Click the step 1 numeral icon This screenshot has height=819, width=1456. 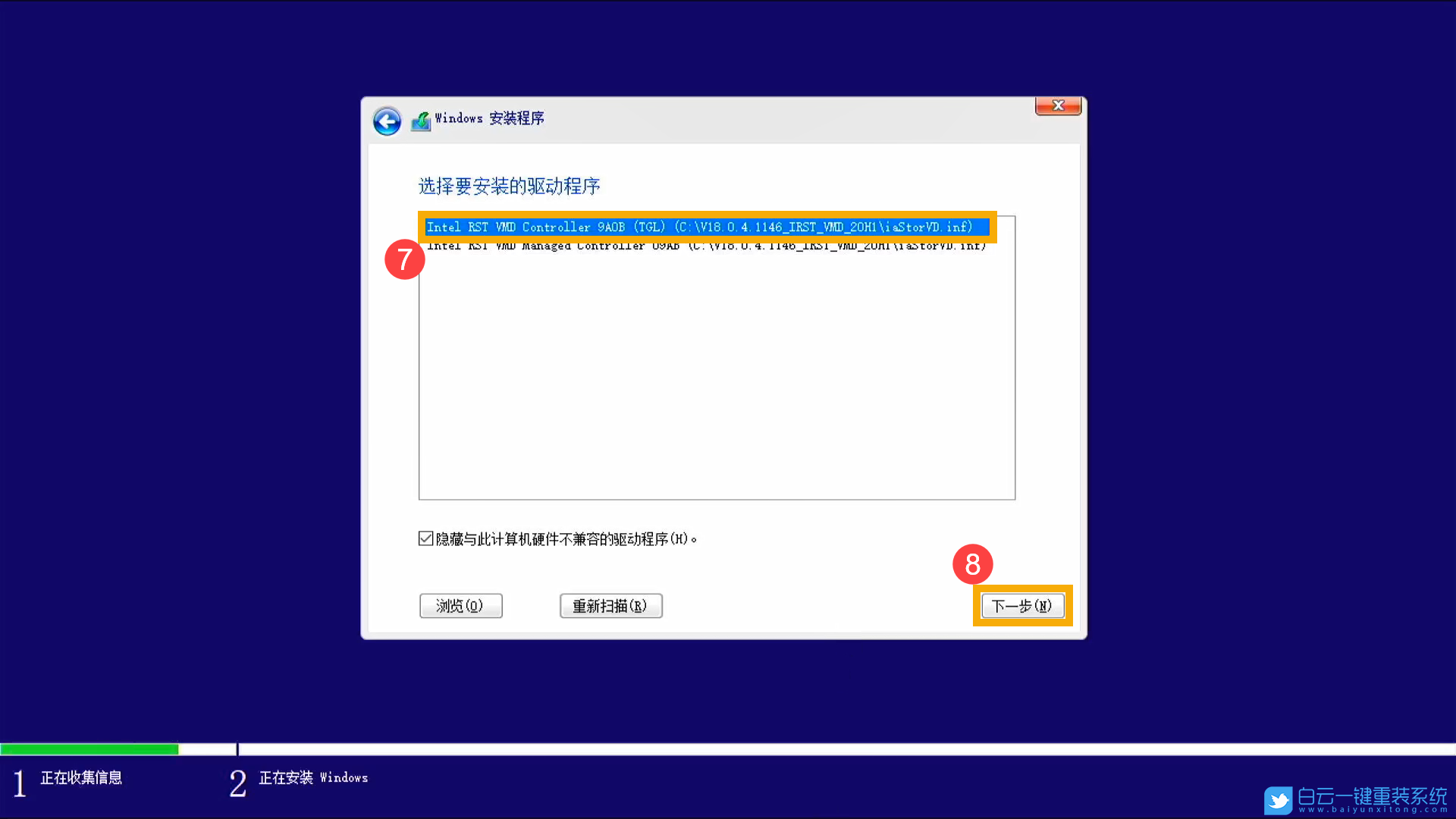[19, 783]
